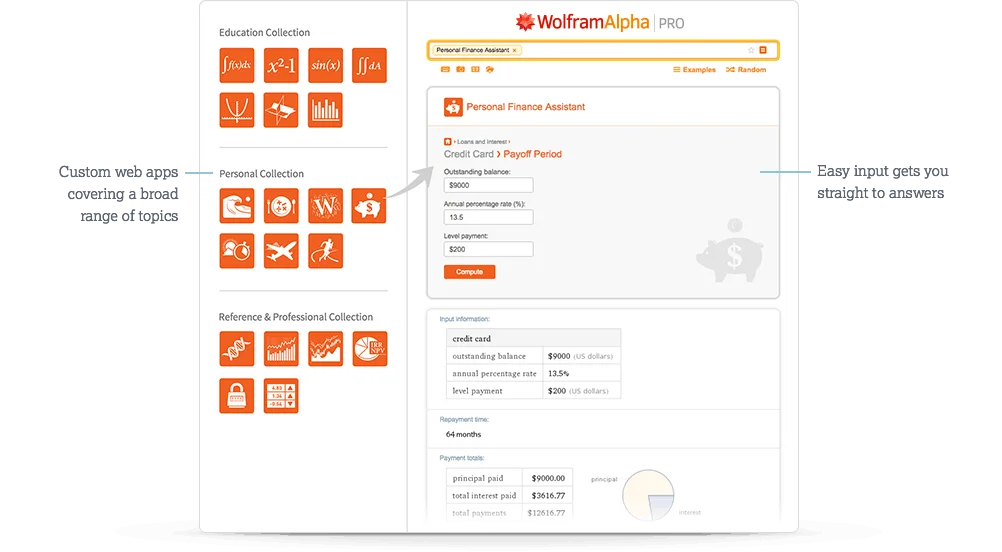Open the airplane flight app icon
This screenshot has height=552, width=1002.
click(x=281, y=250)
